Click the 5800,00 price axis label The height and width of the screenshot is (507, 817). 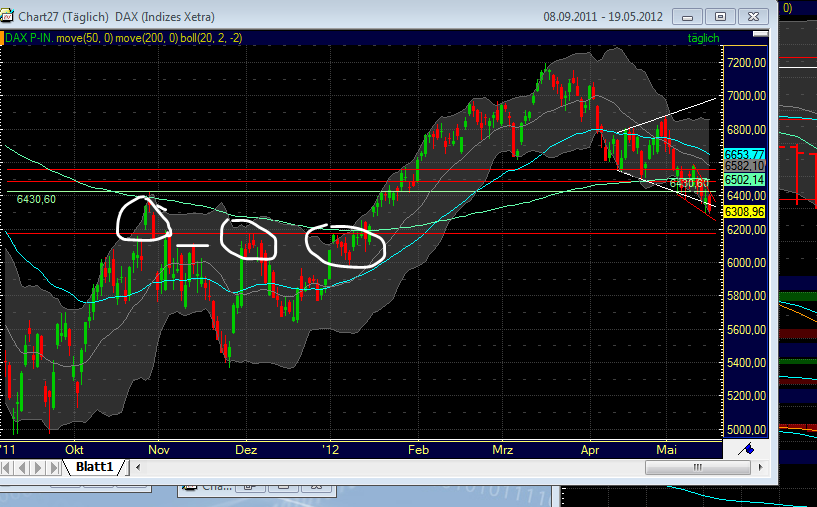click(746, 296)
